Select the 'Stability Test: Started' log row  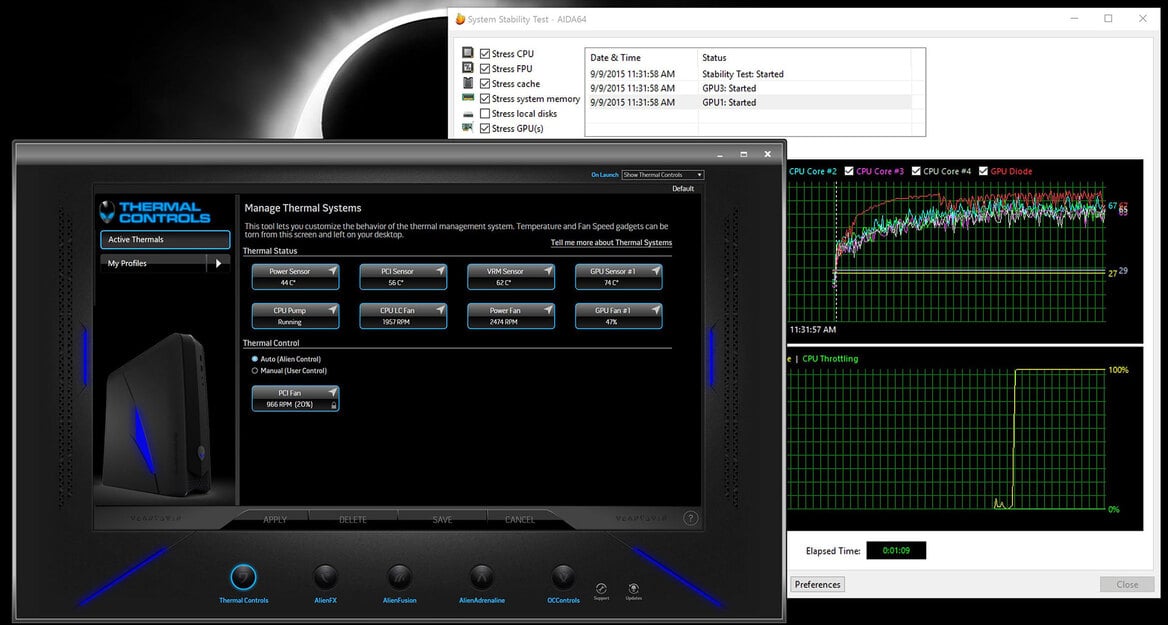coord(748,74)
